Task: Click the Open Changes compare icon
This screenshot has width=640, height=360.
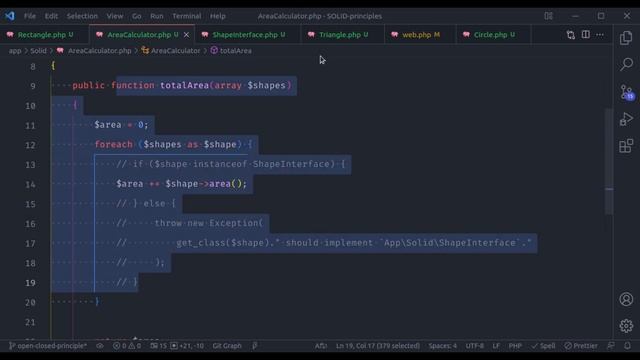Action: pos(571,35)
